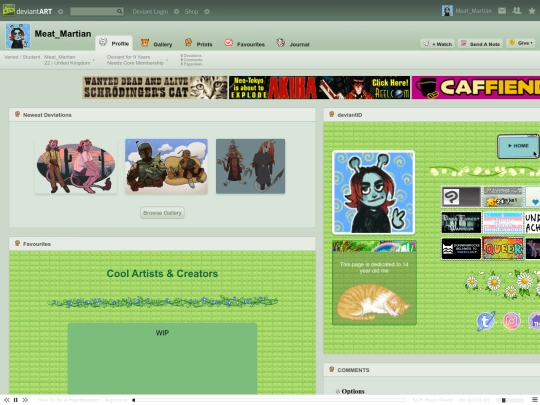Click the large Meat_Martian profile avatar
The height and width of the screenshot is (405, 540).
click(18, 36)
